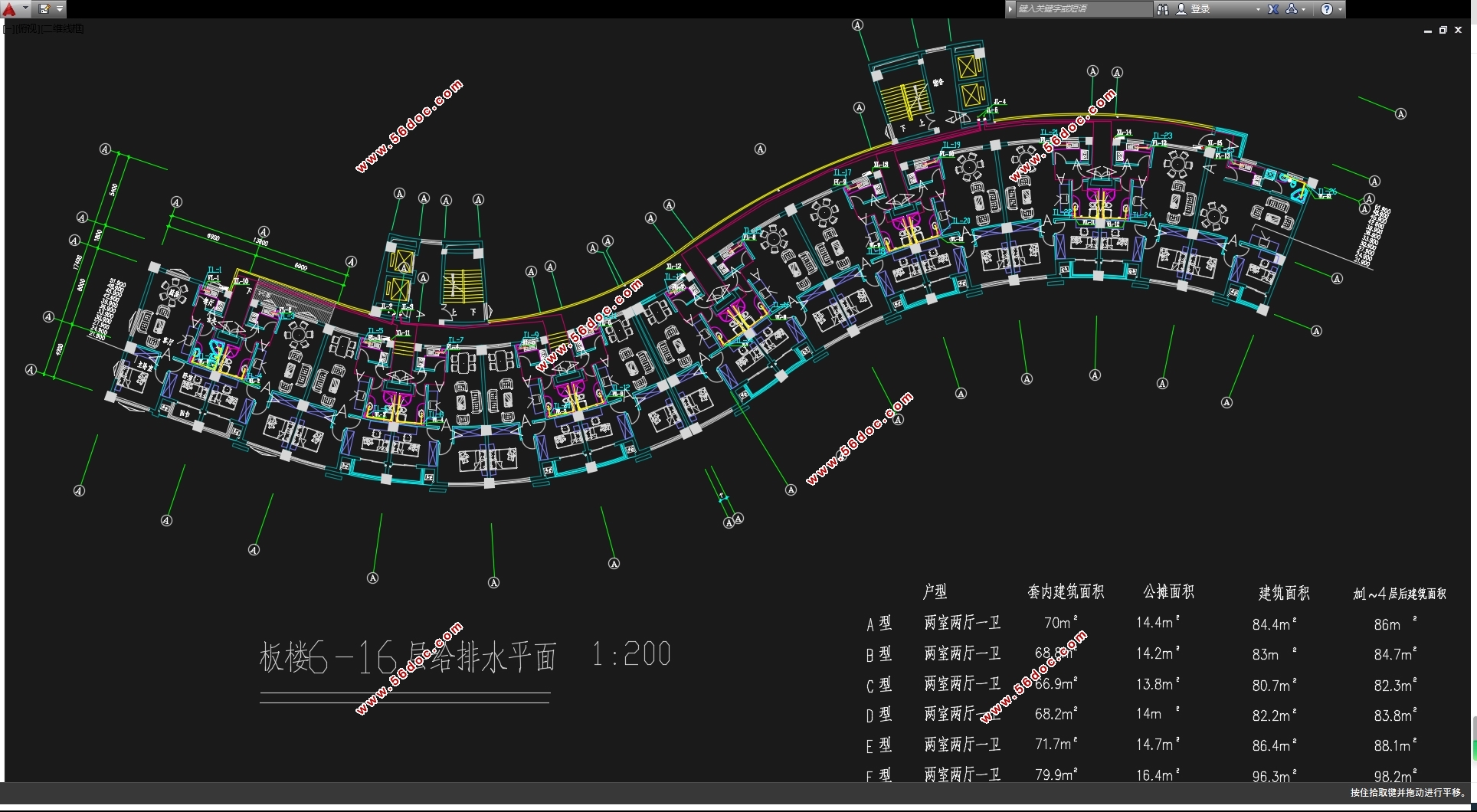Open the 登录 dropdown arrow
Viewport: 1477px width, 812px height.
pyautogui.click(x=1258, y=10)
